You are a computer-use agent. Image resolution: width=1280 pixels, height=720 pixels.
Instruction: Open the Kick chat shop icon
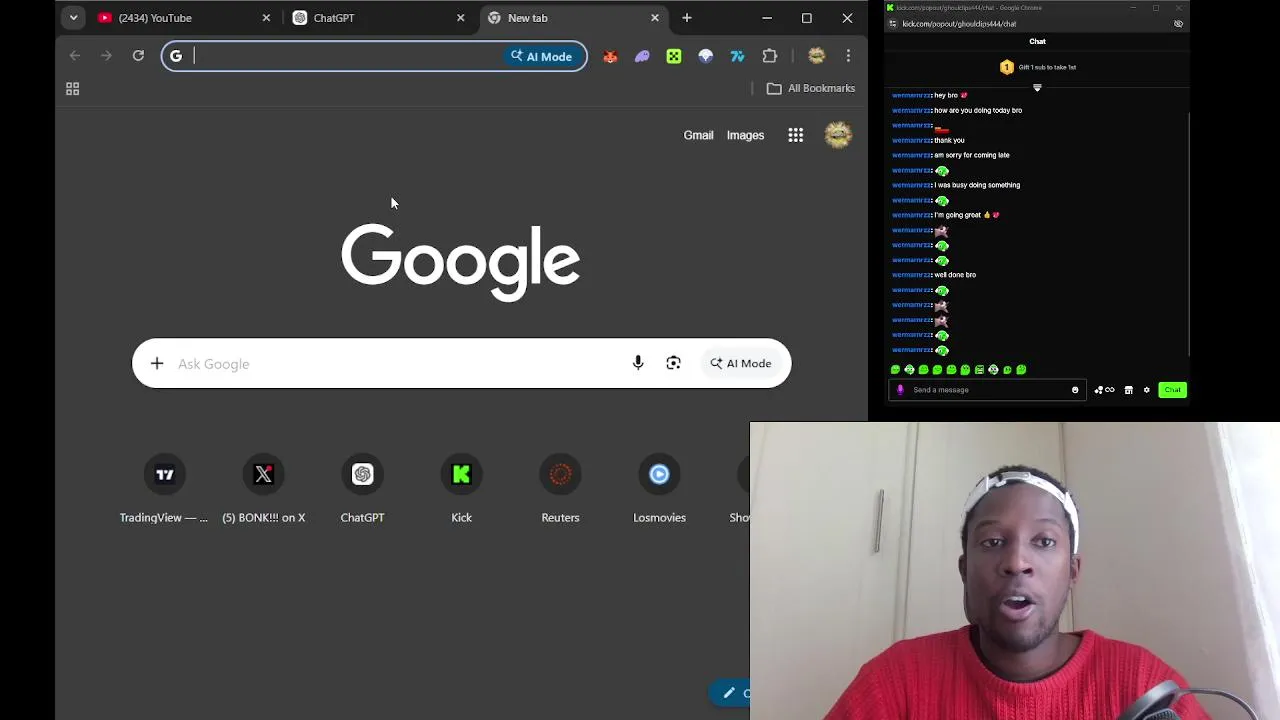[x=1129, y=390]
